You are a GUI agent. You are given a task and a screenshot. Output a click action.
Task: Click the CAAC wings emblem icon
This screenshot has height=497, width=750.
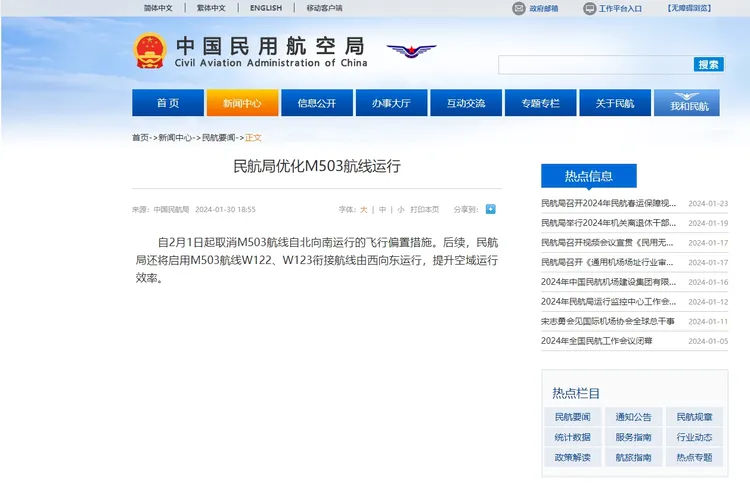411,50
